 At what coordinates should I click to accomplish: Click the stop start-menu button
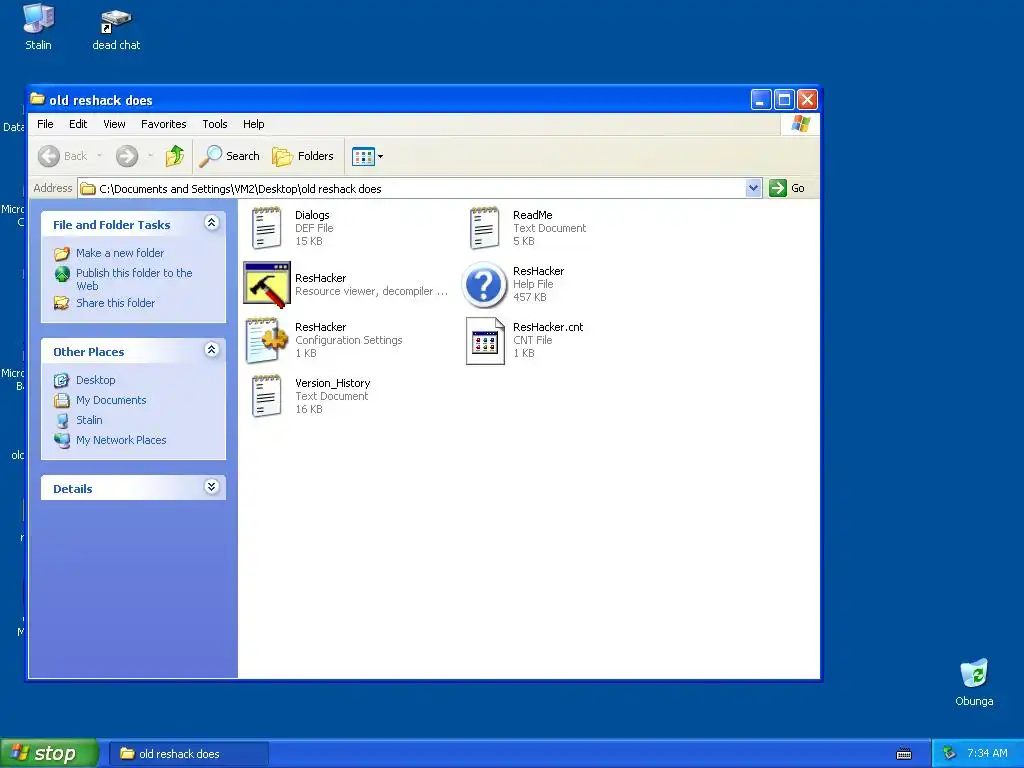(x=49, y=753)
